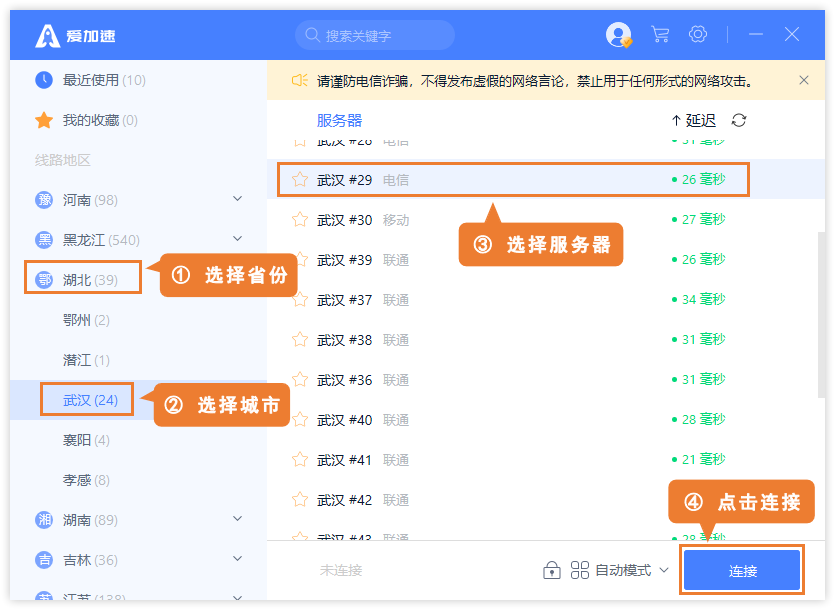The width and height of the screenshot is (835, 610).
Task: Select 河南 (98) region label
Action: pyautogui.click(x=90, y=200)
